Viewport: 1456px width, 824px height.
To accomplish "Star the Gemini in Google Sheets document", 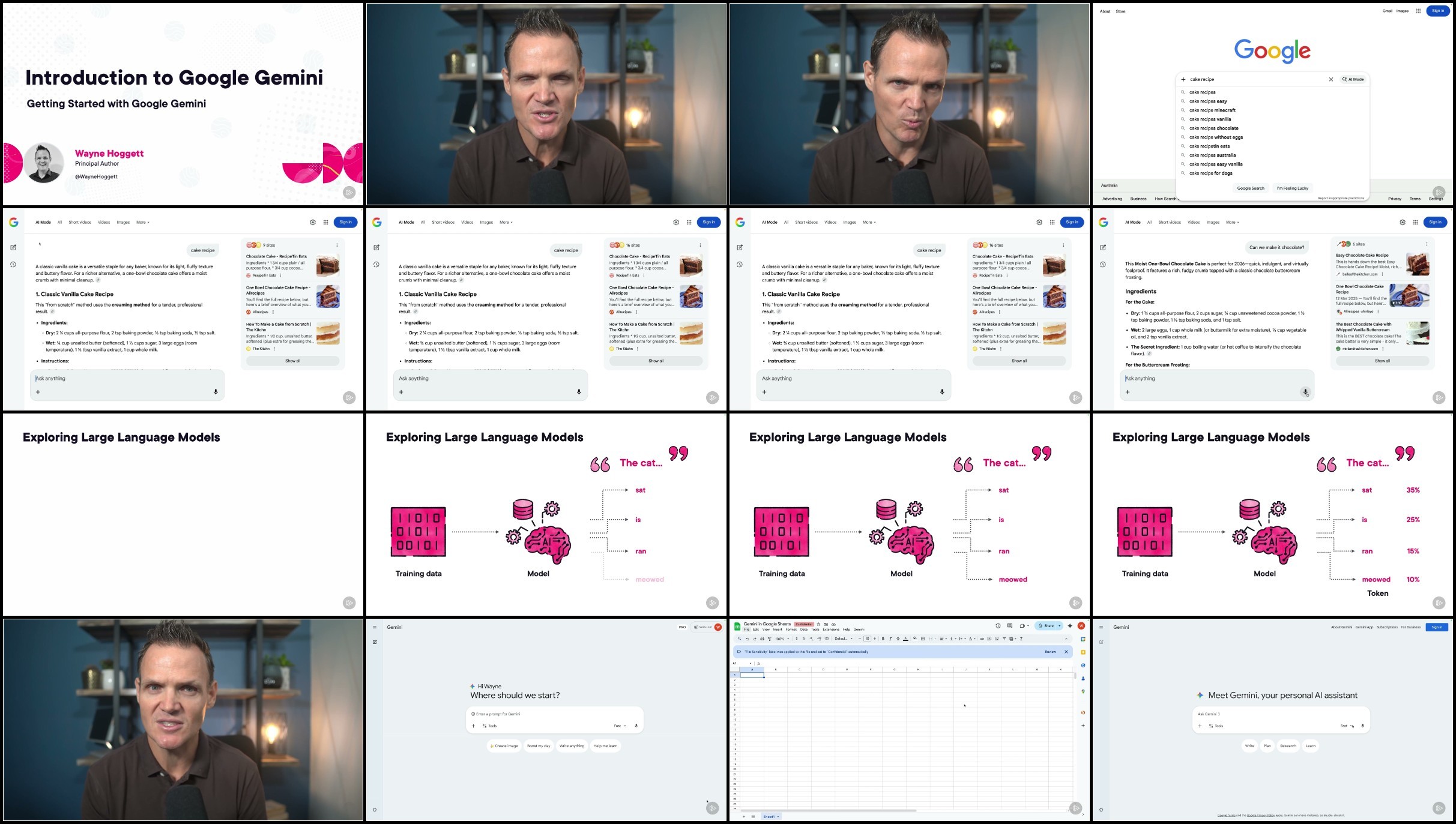I will click(x=818, y=624).
